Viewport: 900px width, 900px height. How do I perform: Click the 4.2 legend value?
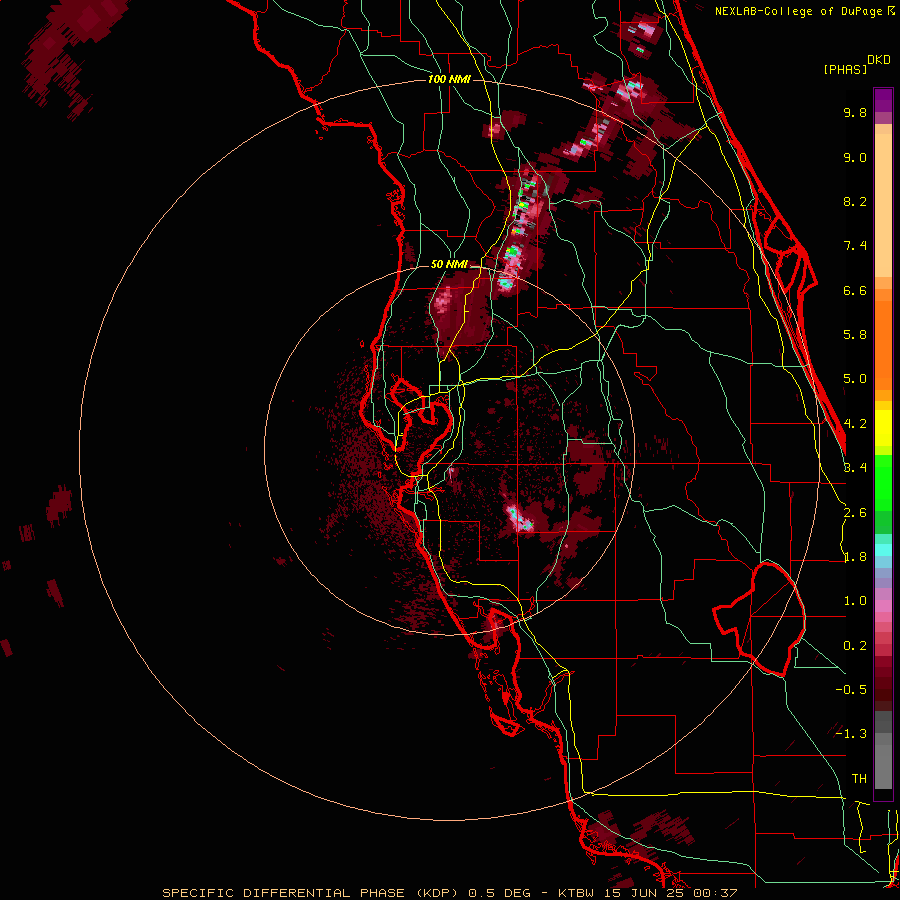(855, 424)
